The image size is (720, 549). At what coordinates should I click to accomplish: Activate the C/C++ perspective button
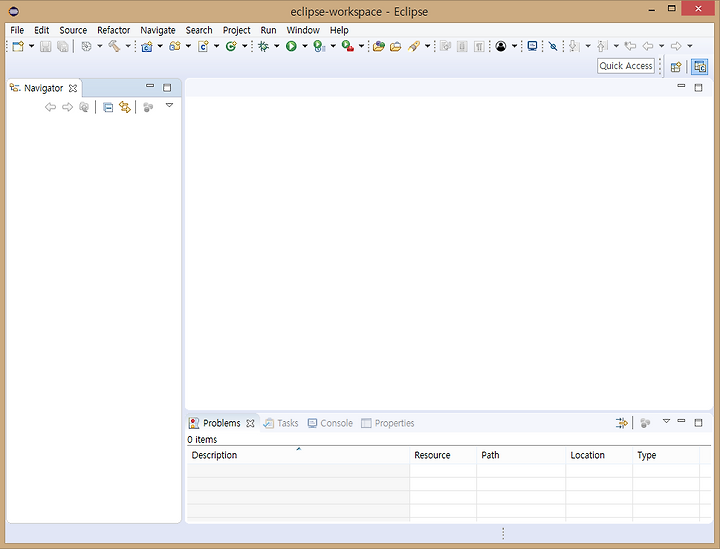point(700,67)
